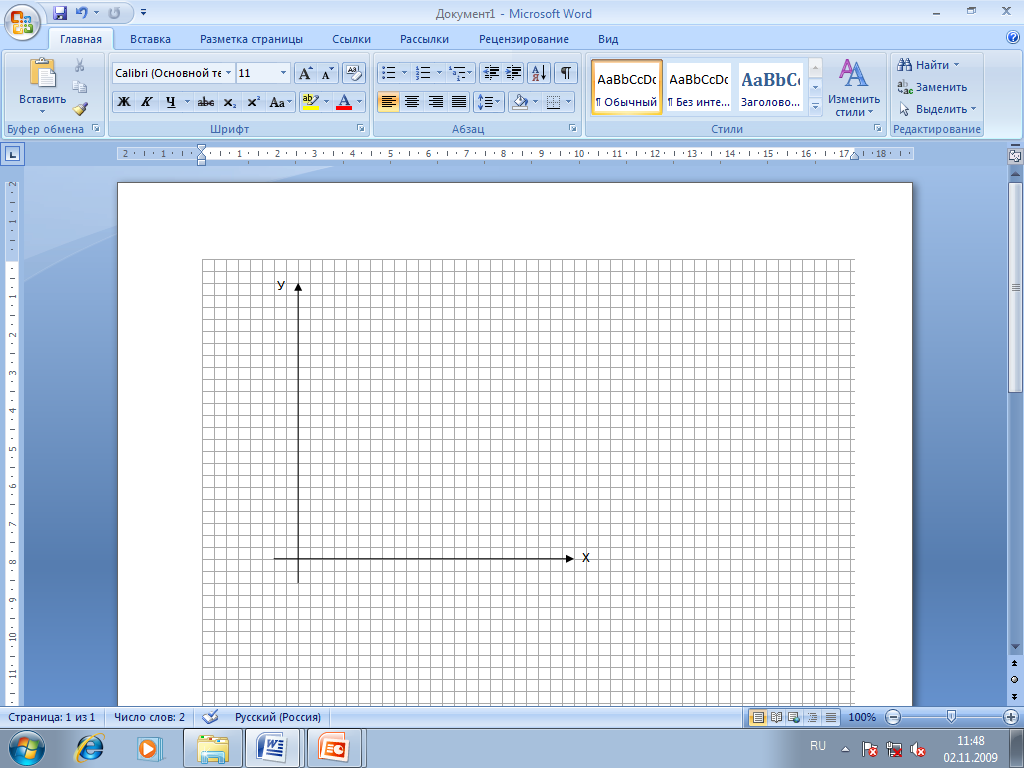Justify text alignment
Screen dimensions: 1024x768
click(459, 102)
